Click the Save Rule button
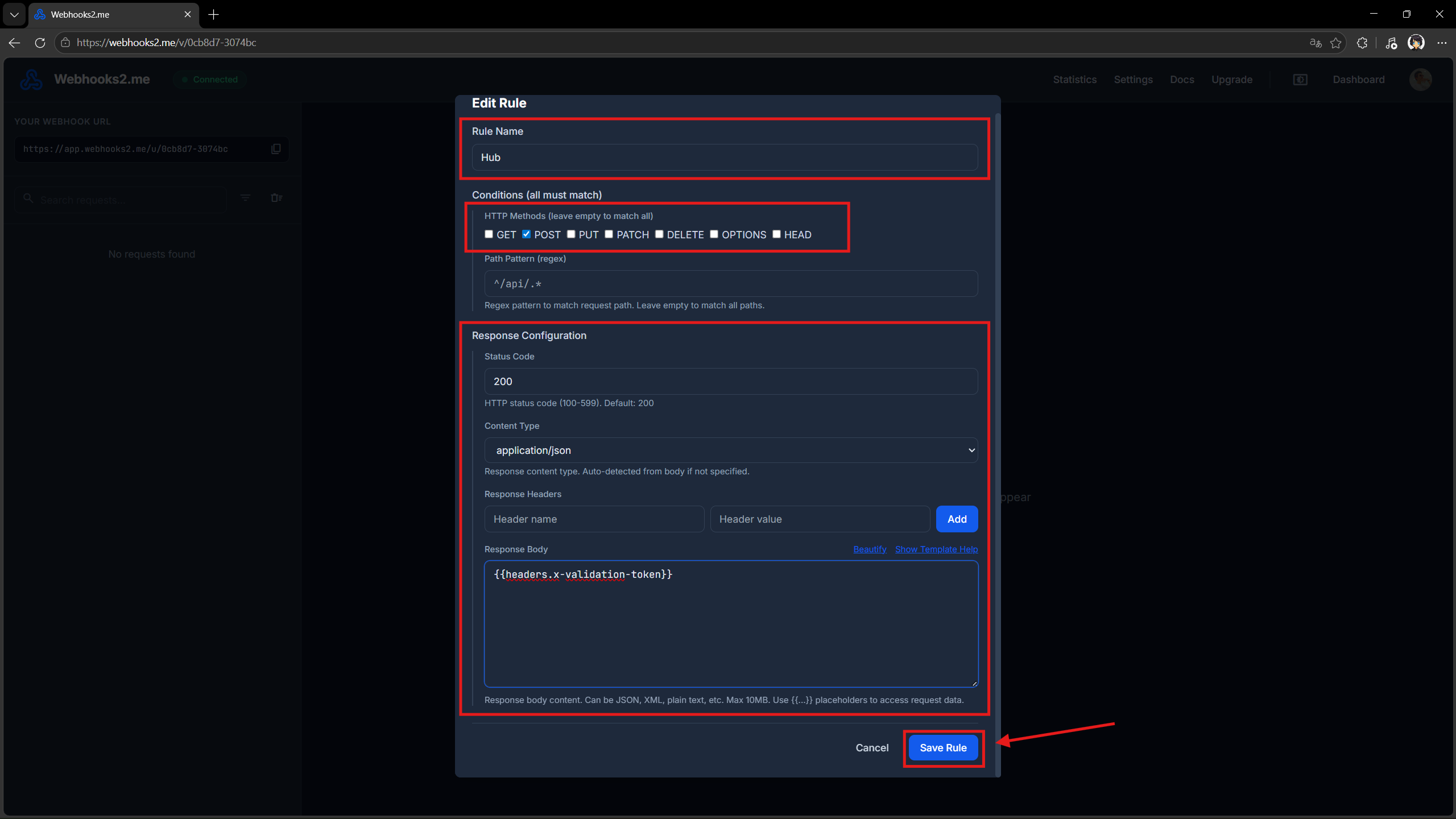Viewport: 1456px width, 819px height. pos(943,747)
